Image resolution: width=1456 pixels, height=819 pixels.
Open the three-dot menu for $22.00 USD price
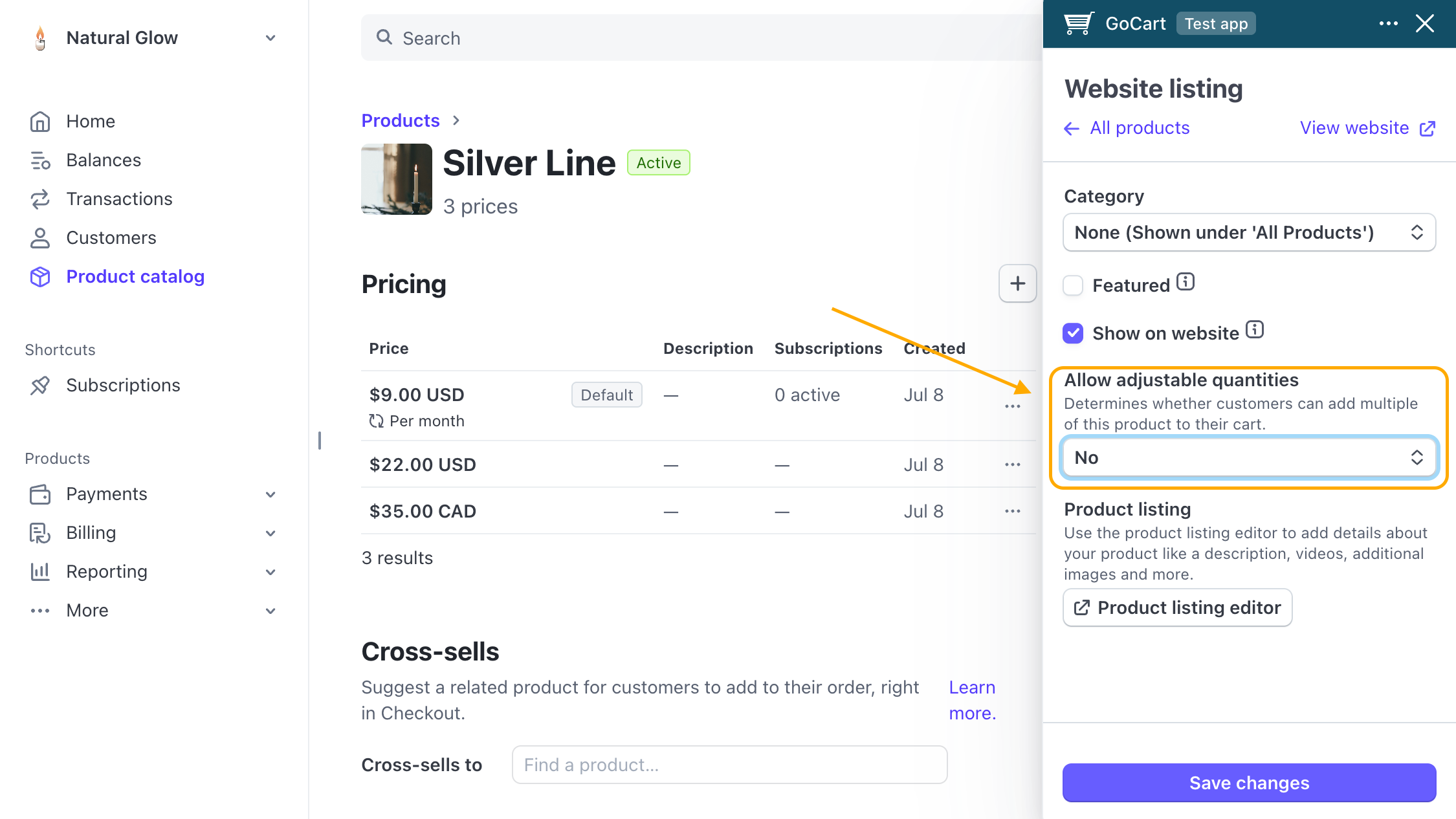(1013, 464)
